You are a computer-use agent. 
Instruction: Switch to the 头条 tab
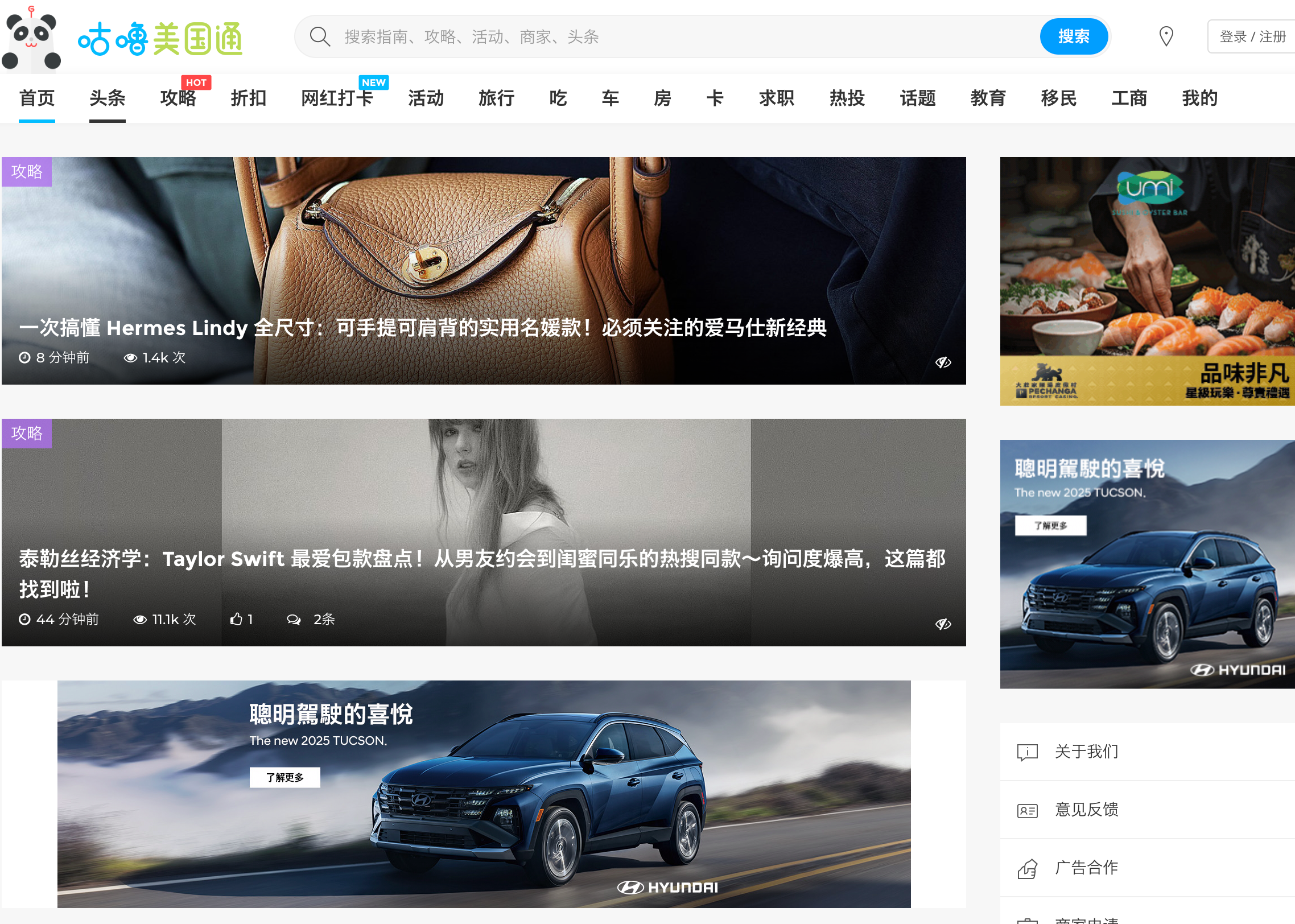pos(107,98)
